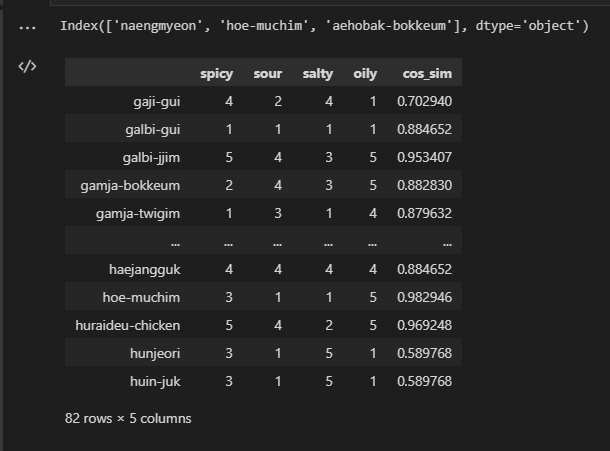Screen dimensions: 610x451
Task: Click the huraideu-chicken row label
Action: pyautogui.click(x=128, y=325)
